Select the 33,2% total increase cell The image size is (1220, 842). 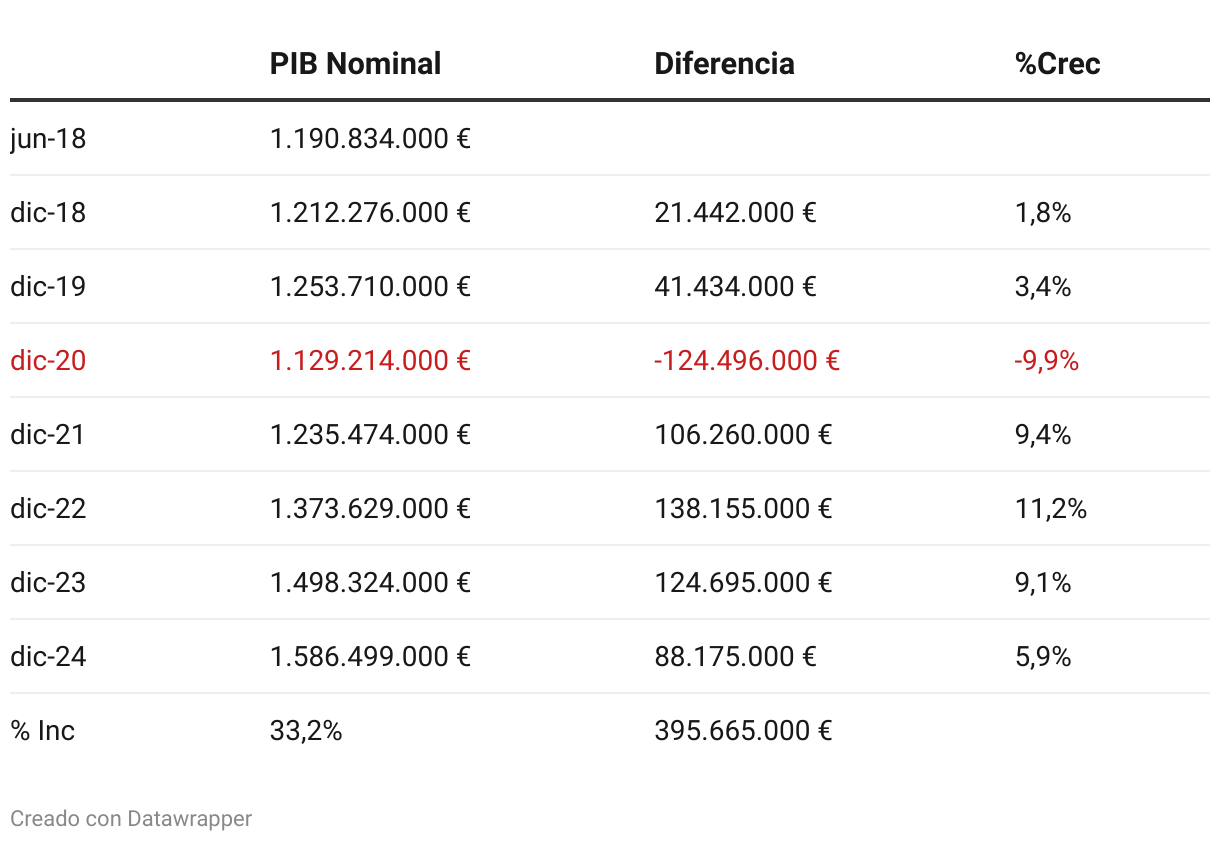(x=306, y=730)
